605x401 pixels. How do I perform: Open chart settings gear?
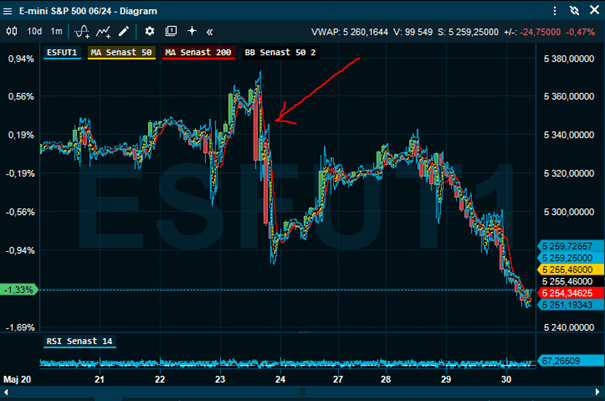pyautogui.click(x=149, y=31)
